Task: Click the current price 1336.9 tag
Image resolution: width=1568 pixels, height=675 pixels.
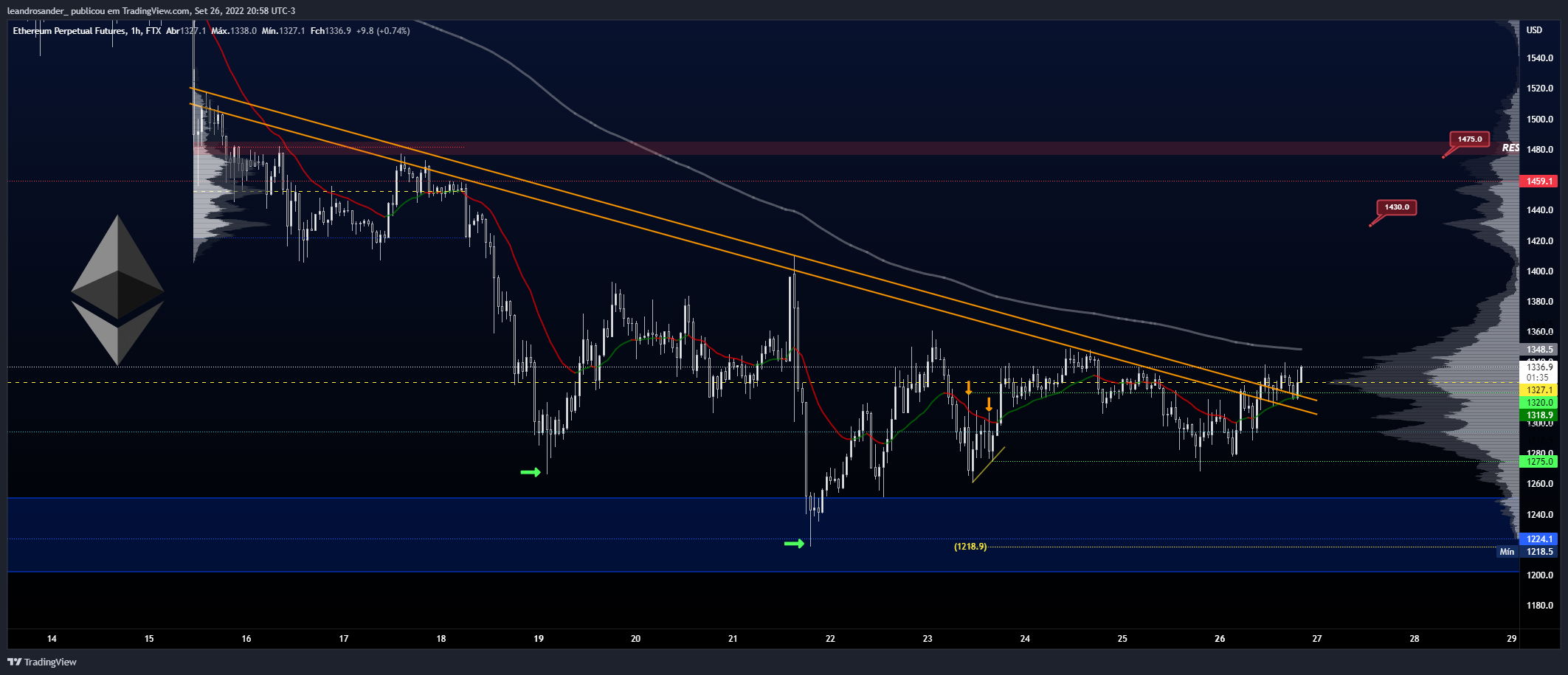Action: [1539, 367]
